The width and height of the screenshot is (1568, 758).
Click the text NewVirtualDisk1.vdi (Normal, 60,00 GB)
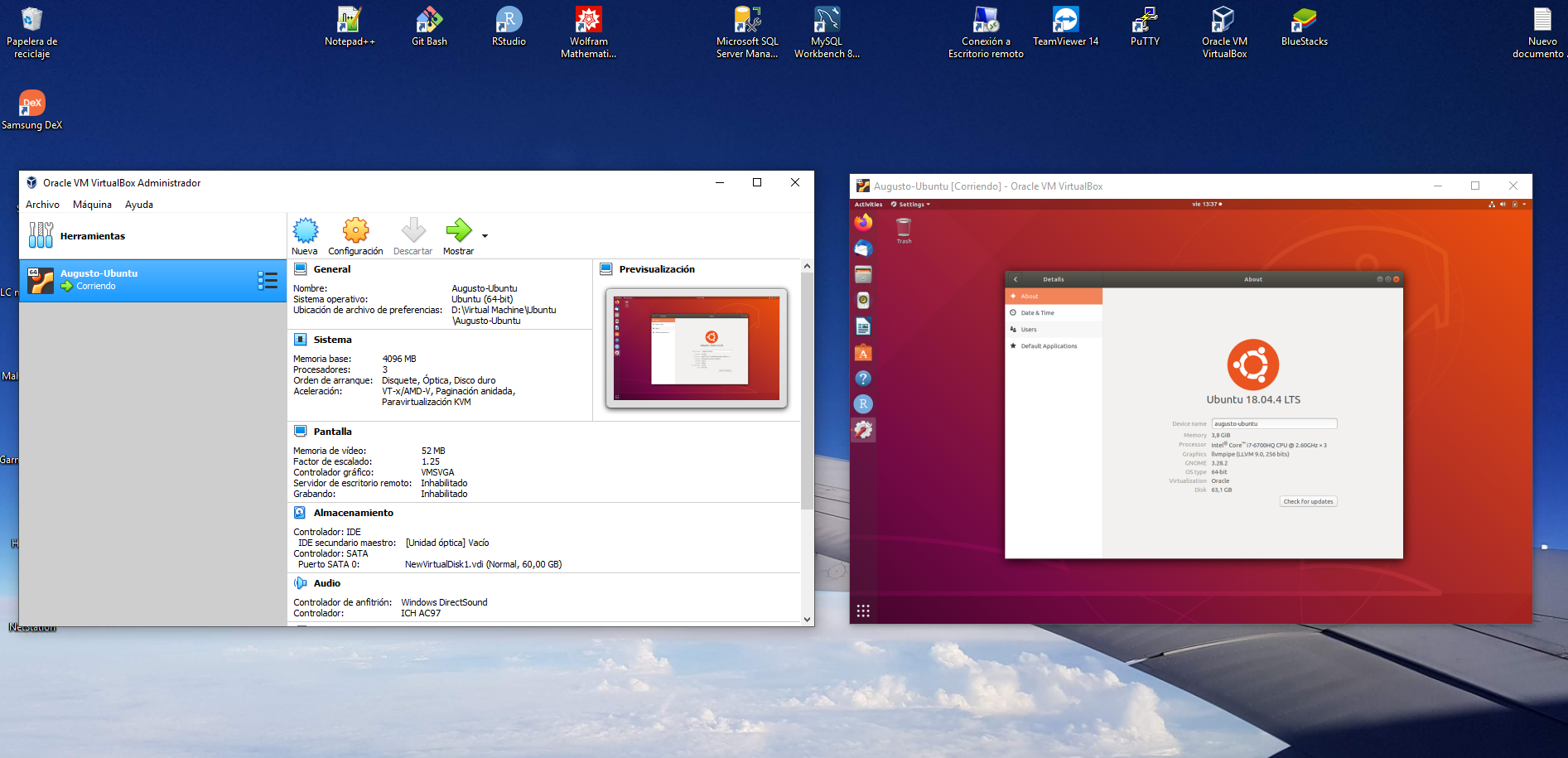coord(483,564)
